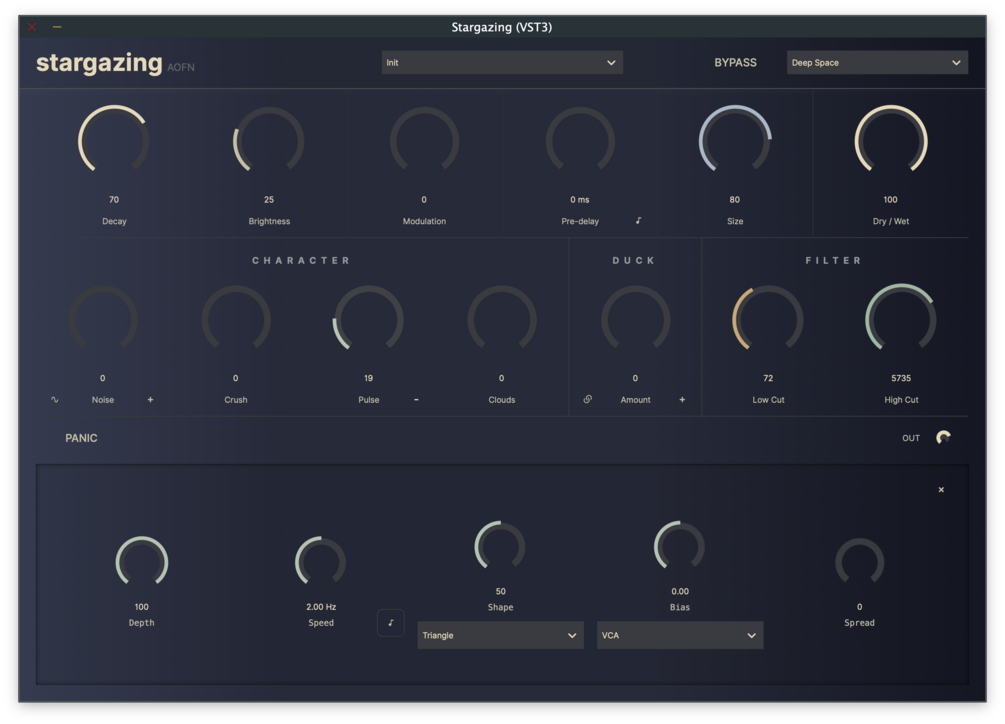Viewport: 1005px width, 724px height.
Task: Click the AOFN label
Action: coord(181,67)
